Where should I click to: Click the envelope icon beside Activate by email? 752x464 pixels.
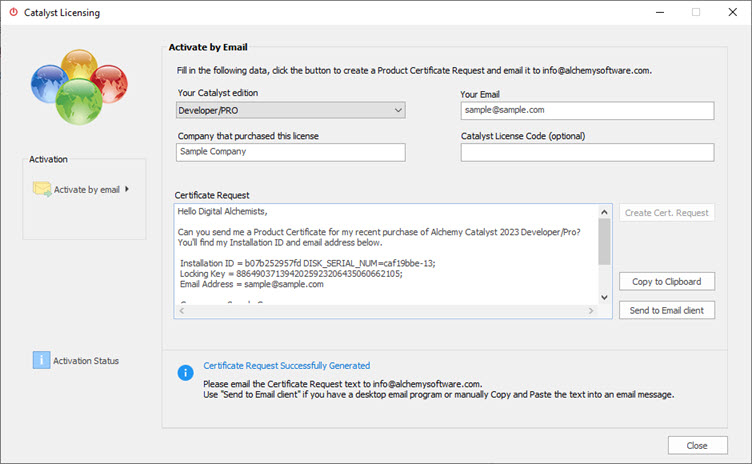click(x=41, y=188)
